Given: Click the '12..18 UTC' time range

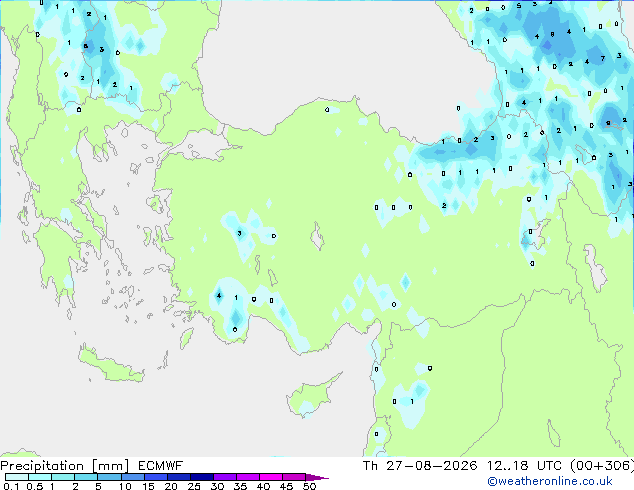Looking at the screenshot, I should click(x=524, y=466).
